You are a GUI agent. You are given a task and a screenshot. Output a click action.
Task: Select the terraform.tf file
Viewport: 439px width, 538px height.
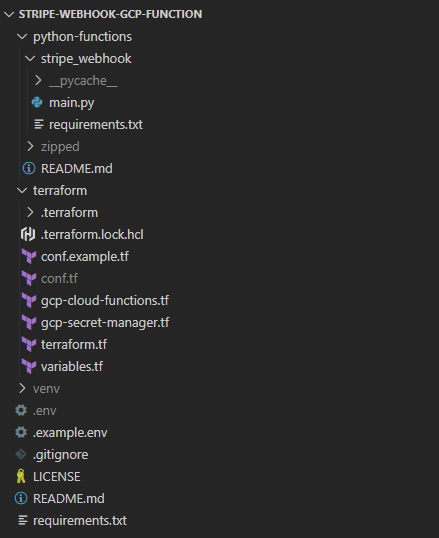[x=74, y=344]
